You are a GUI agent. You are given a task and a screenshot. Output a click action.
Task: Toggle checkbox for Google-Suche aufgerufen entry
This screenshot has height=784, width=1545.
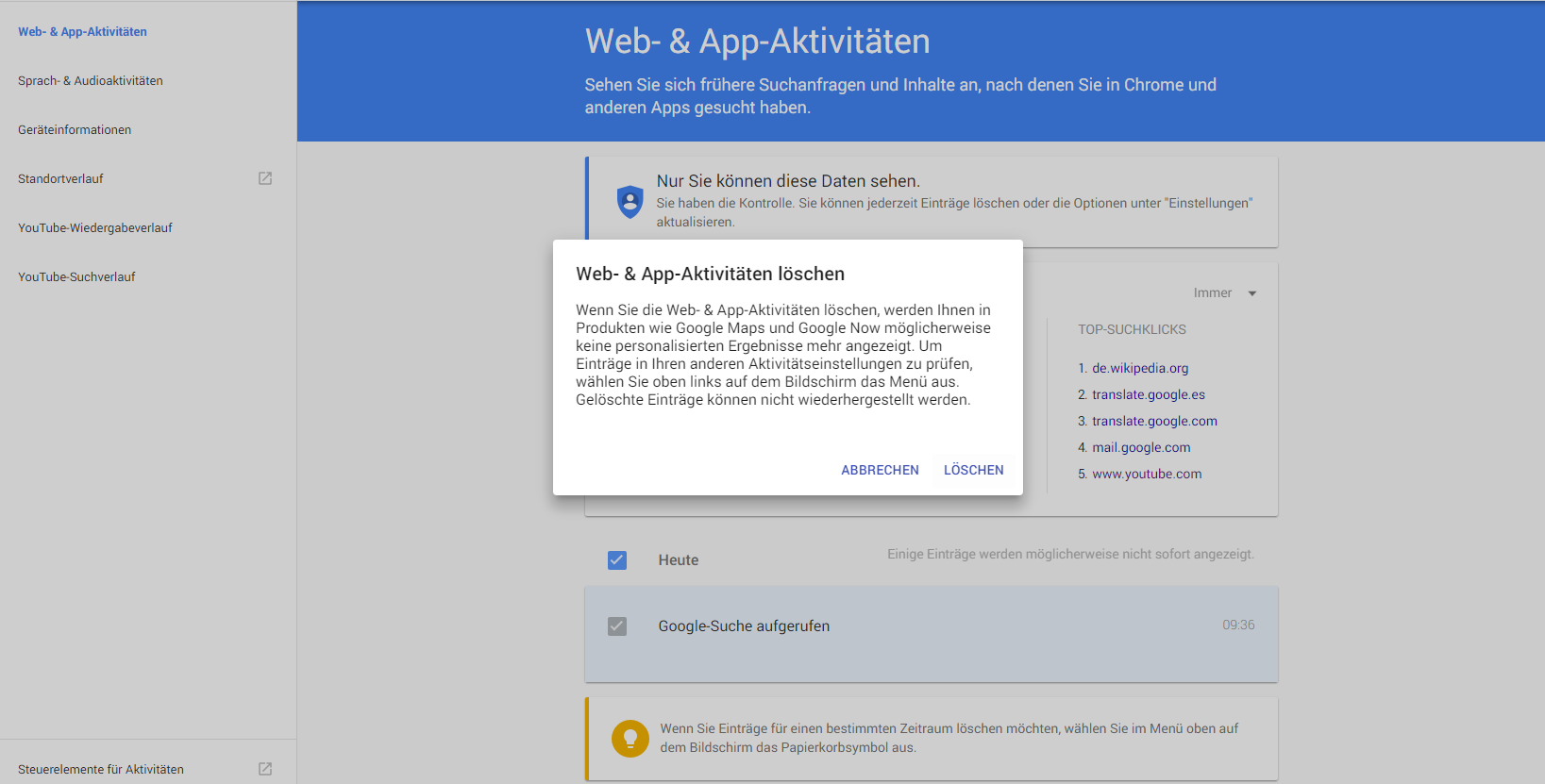point(617,626)
